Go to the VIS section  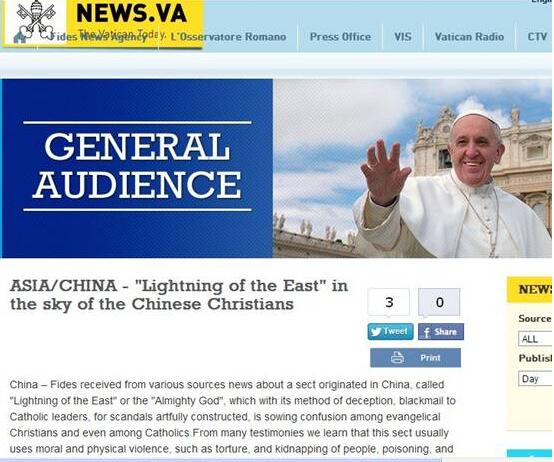(403, 37)
